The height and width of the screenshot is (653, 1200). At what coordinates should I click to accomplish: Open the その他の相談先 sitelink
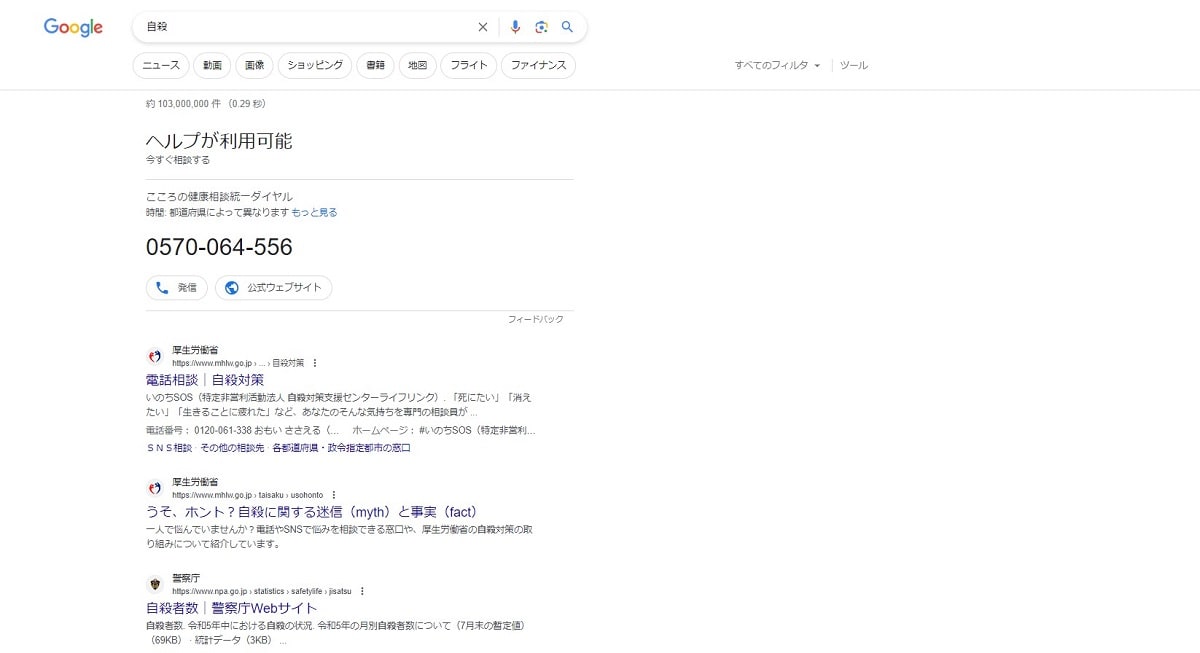point(232,448)
